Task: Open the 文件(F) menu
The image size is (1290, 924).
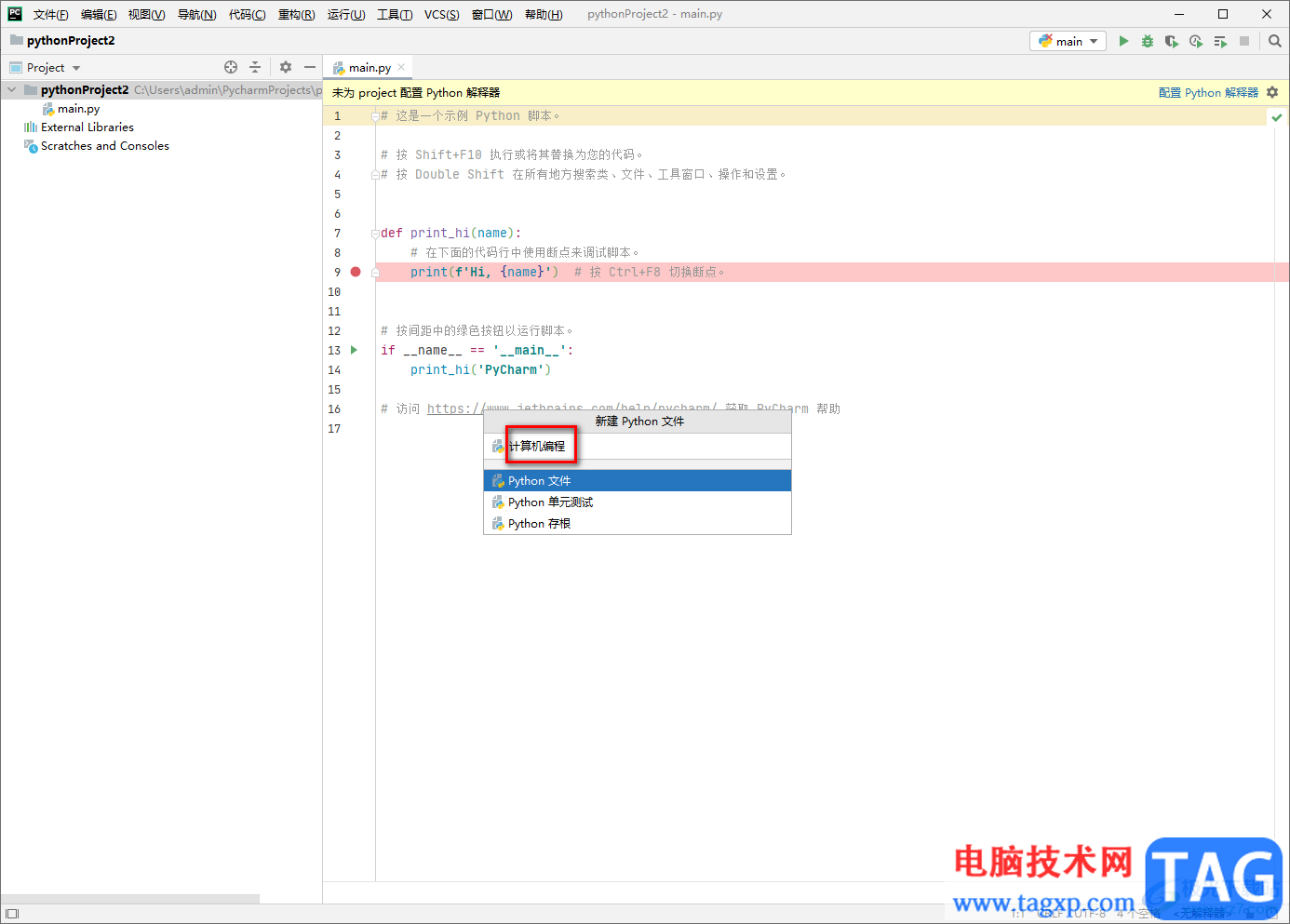Action: [51, 14]
